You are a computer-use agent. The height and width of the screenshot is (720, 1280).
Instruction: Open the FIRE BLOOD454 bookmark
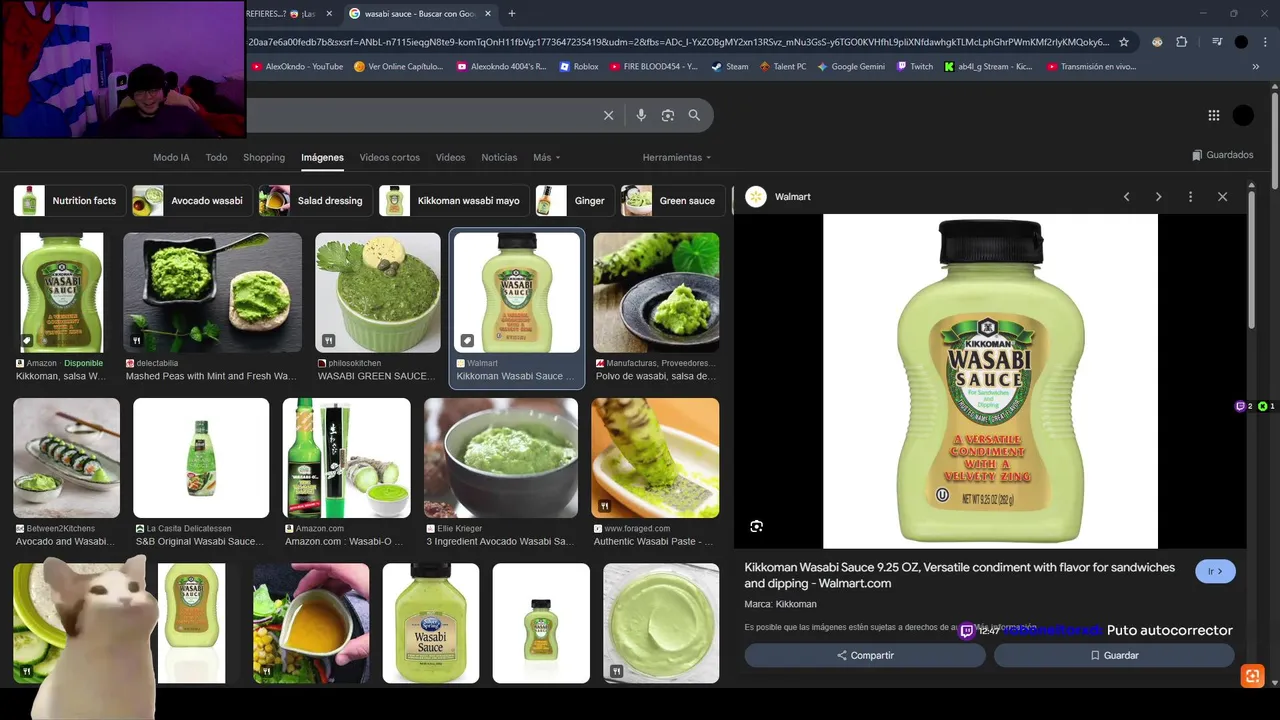[x=654, y=67]
